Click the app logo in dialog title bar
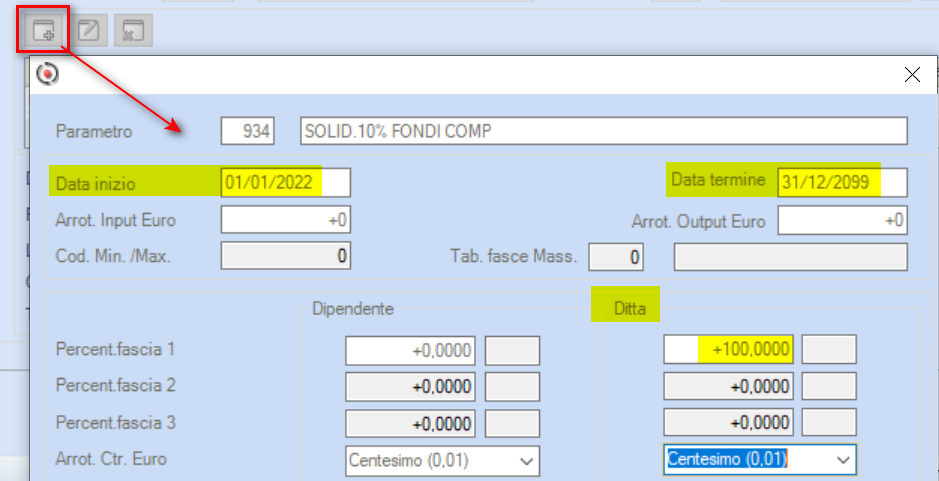 [47, 74]
